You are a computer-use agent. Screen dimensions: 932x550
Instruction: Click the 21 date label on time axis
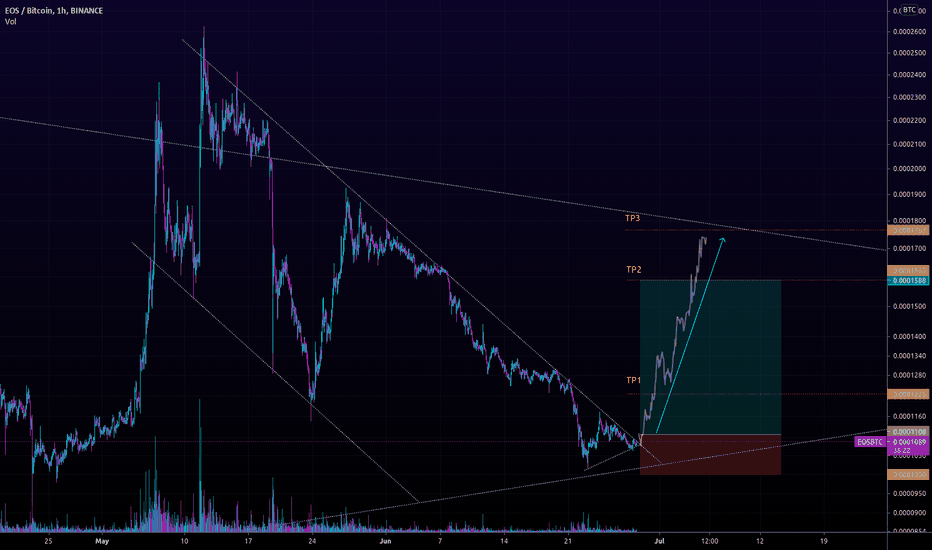568,541
